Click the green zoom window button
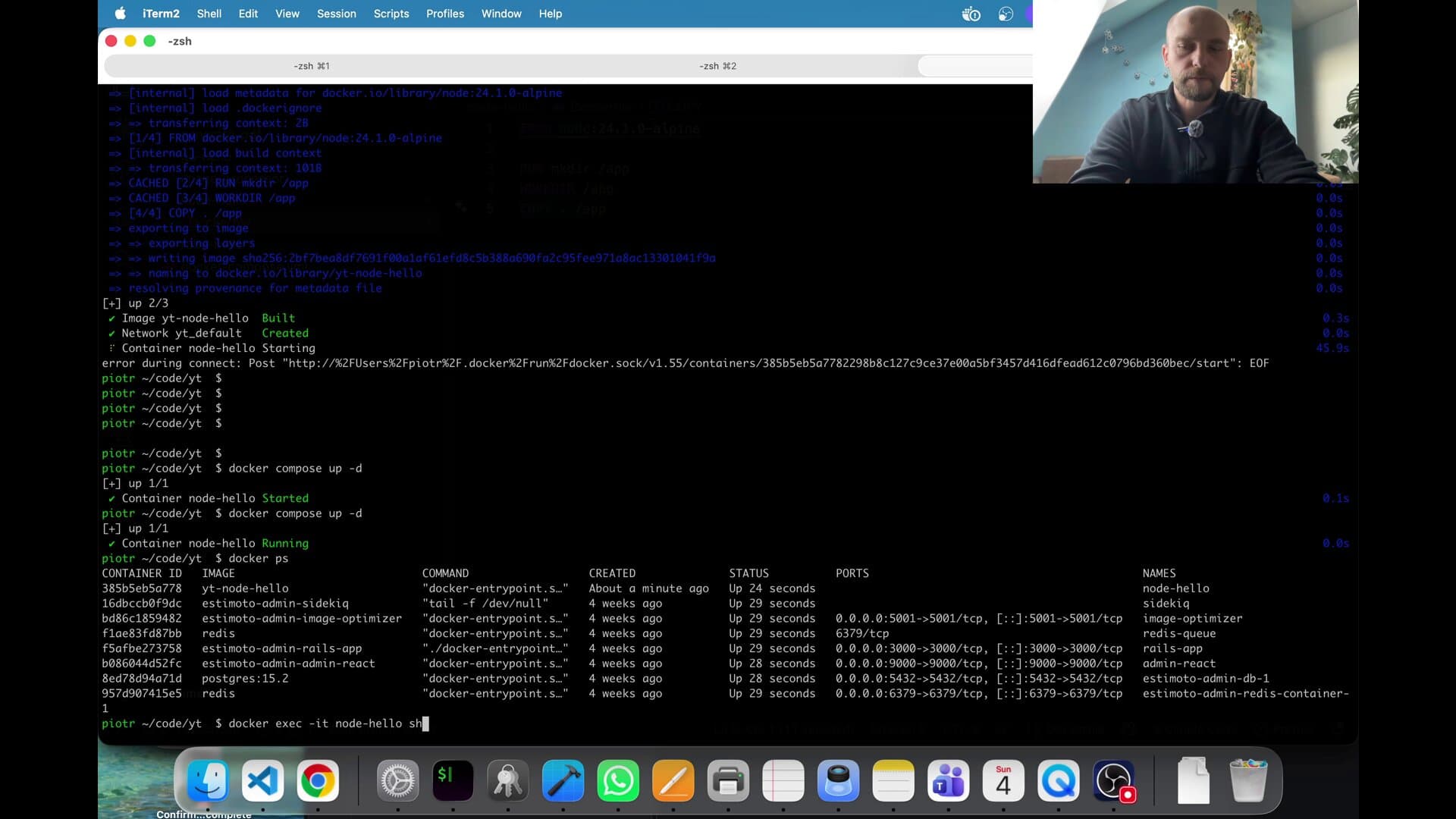 [x=149, y=41]
